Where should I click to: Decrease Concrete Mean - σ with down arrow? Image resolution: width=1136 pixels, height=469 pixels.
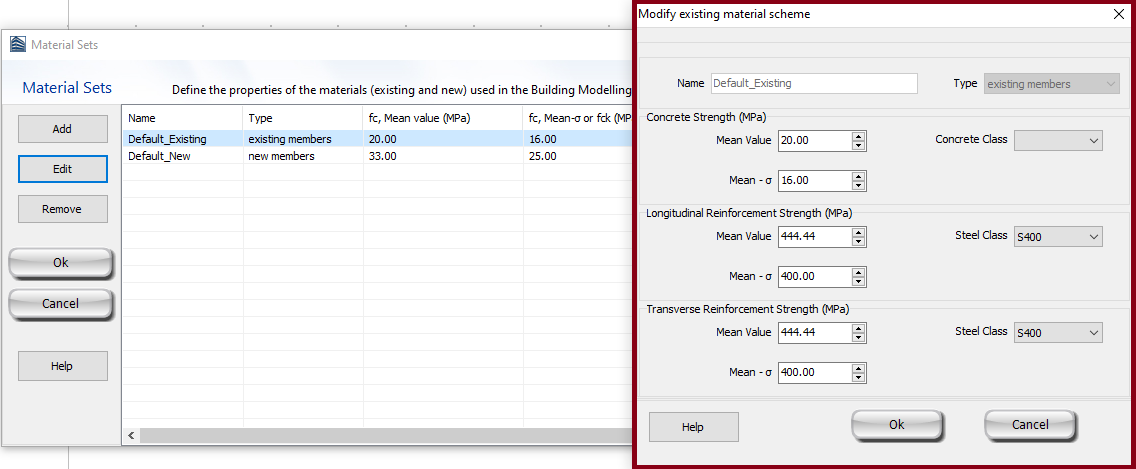pyautogui.click(x=858, y=185)
